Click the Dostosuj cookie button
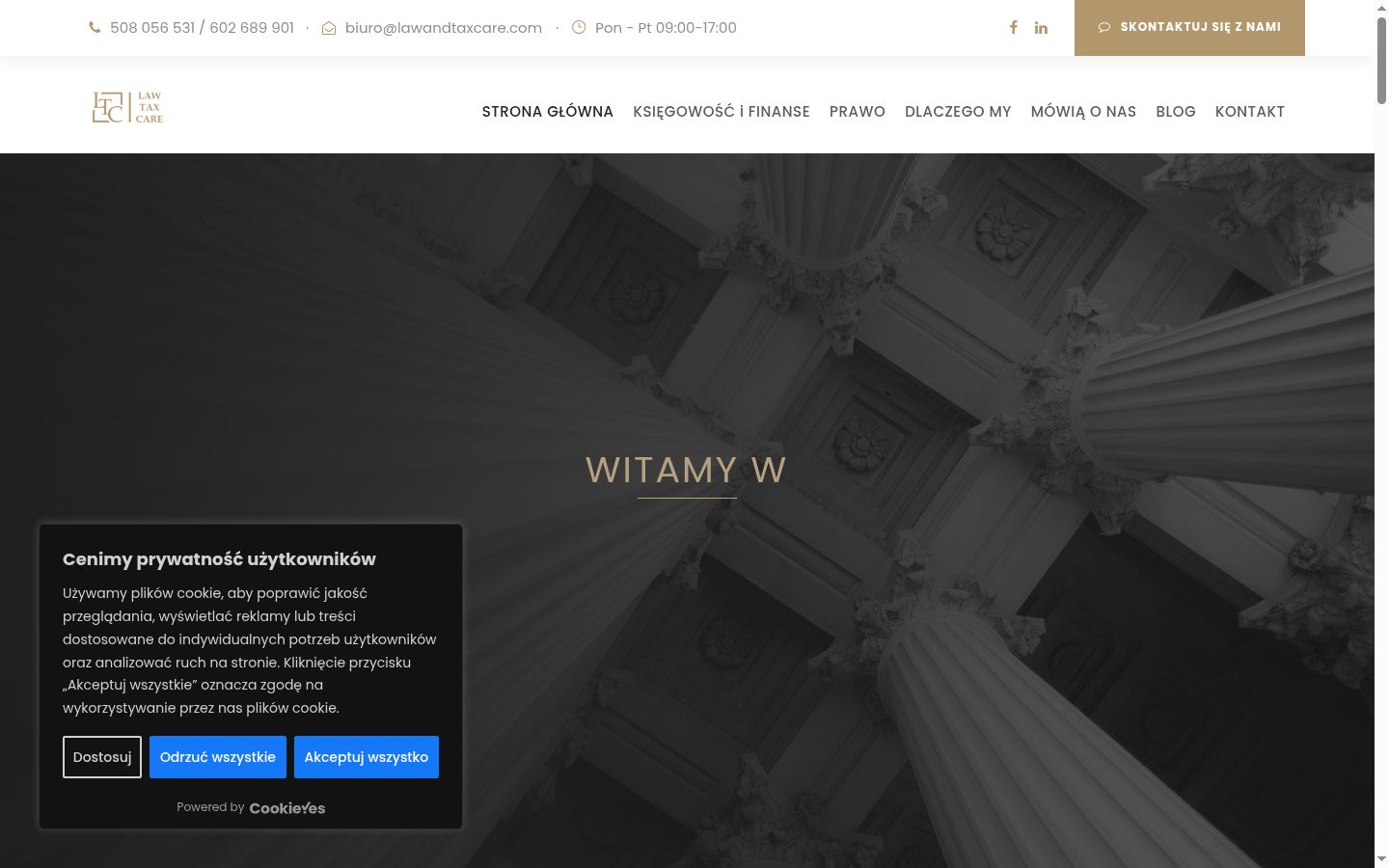This screenshot has width=1389, height=868. click(x=102, y=757)
